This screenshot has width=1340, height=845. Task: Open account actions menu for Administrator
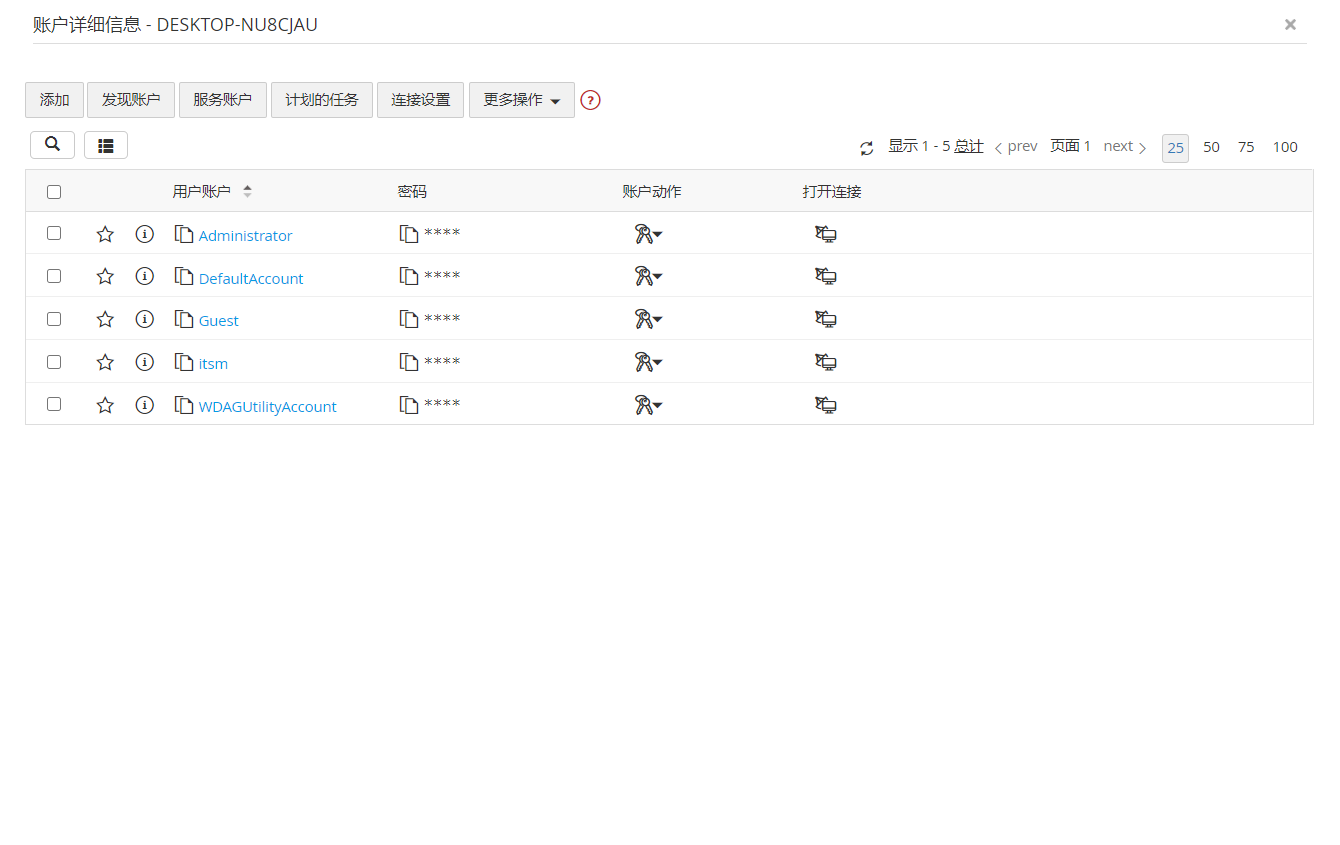point(649,234)
